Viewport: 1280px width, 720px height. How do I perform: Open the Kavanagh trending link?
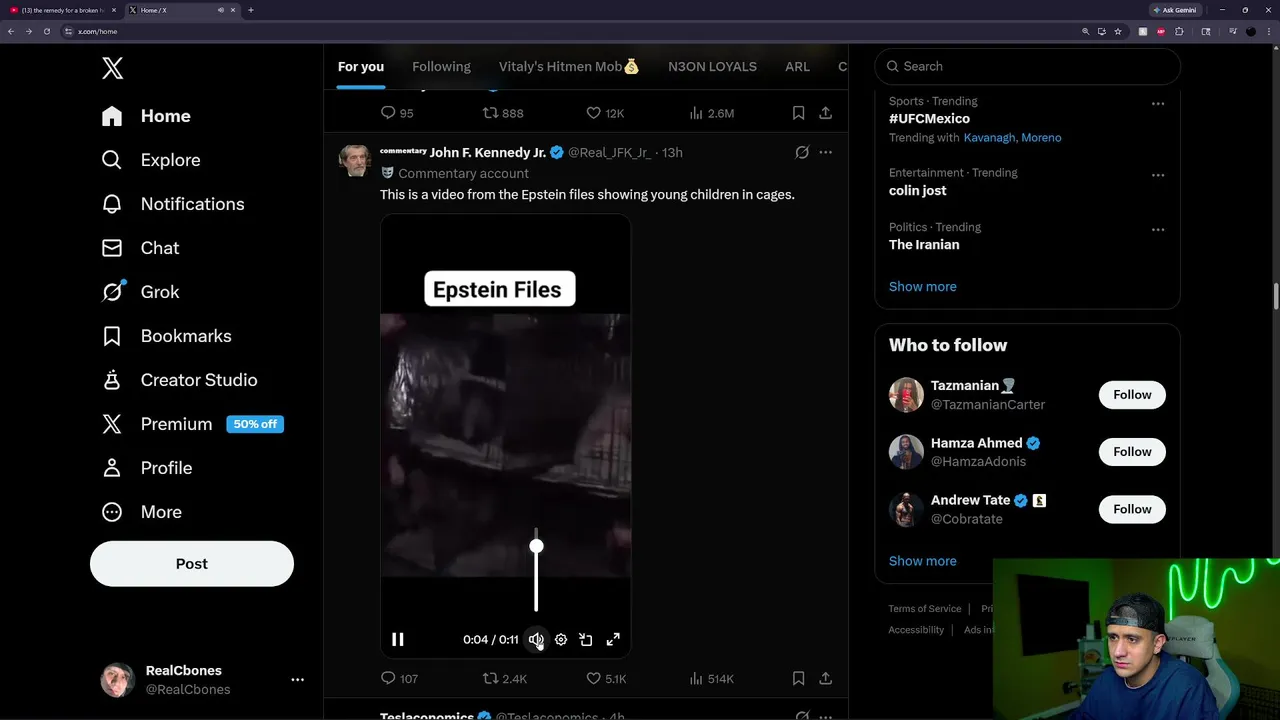point(989,138)
